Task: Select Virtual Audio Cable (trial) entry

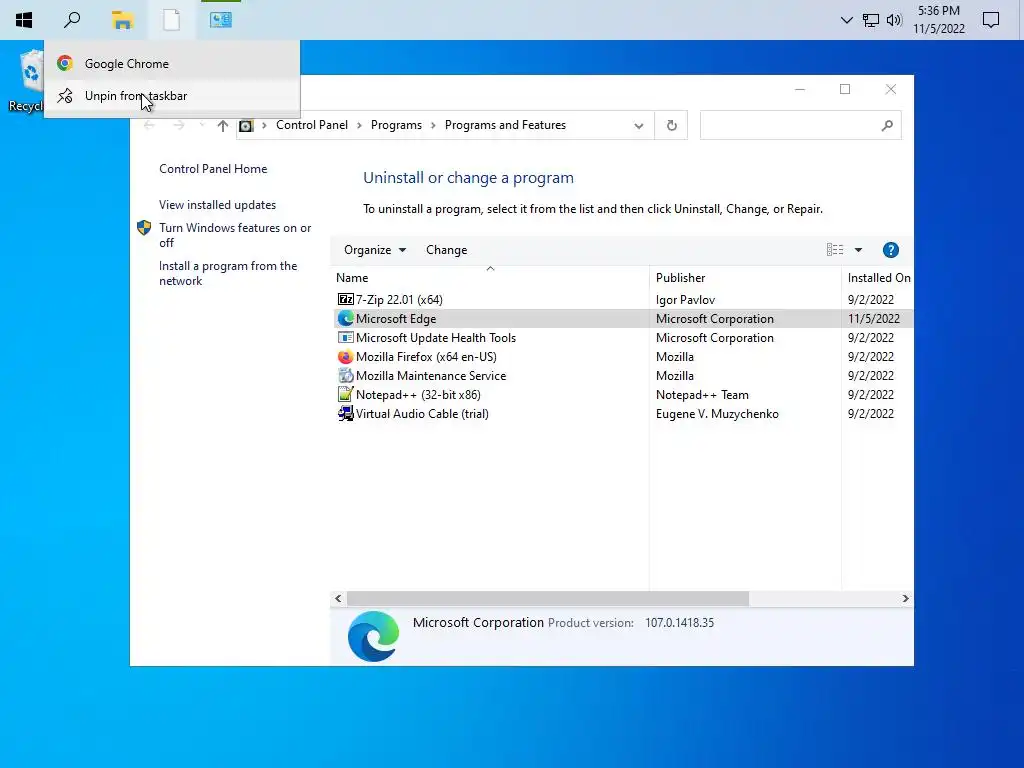Action: pyautogui.click(x=623, y=413)
